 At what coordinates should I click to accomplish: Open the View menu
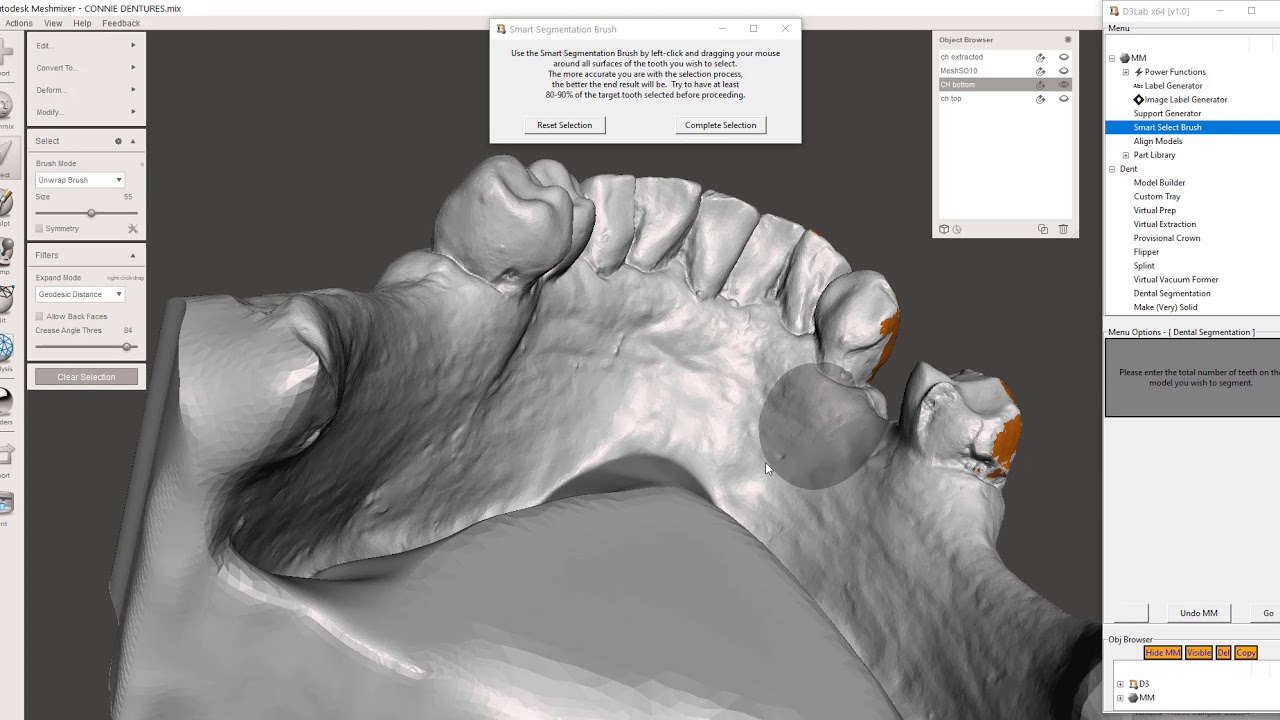(x=53, y=23)
